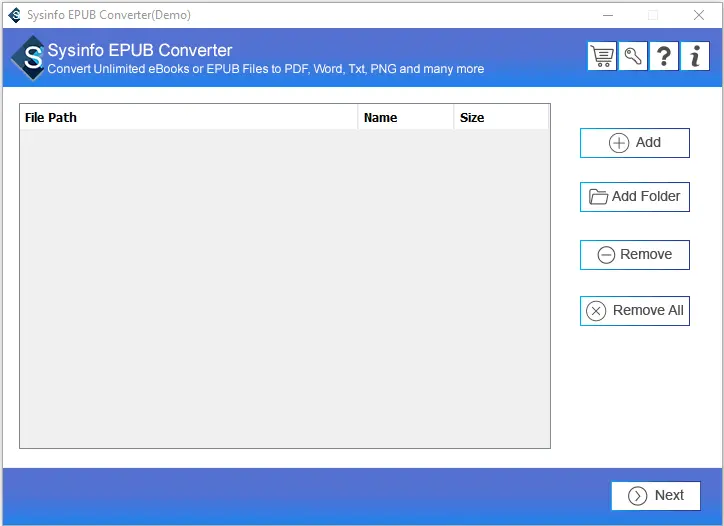This screenshot has width=724, height=526.
Task: Close the Sysinfo EPUB Converter window
Action: (x=698, y=15)
